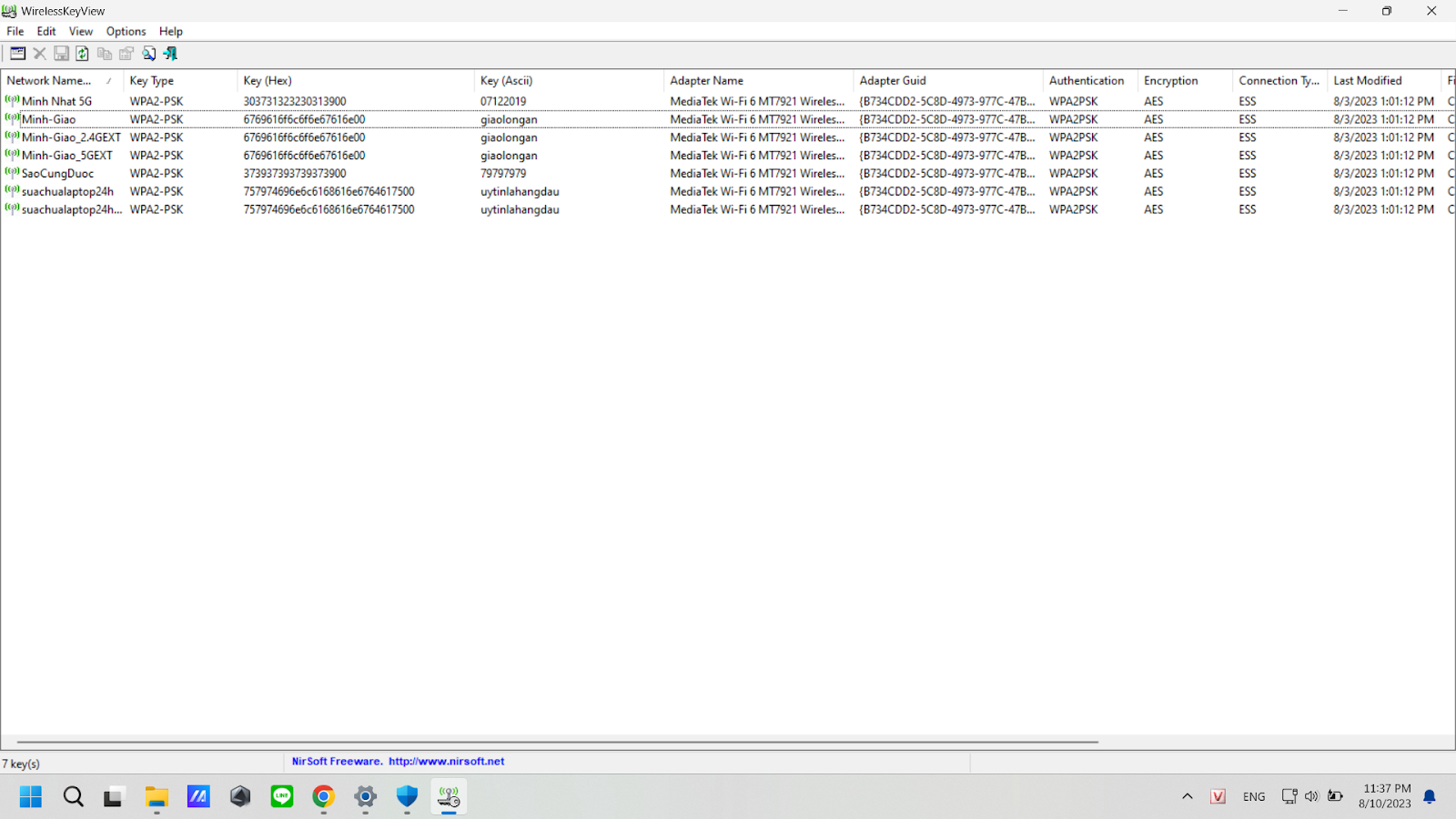
Task: Open Settings gear from taskbar
Action: click(365, 797)
